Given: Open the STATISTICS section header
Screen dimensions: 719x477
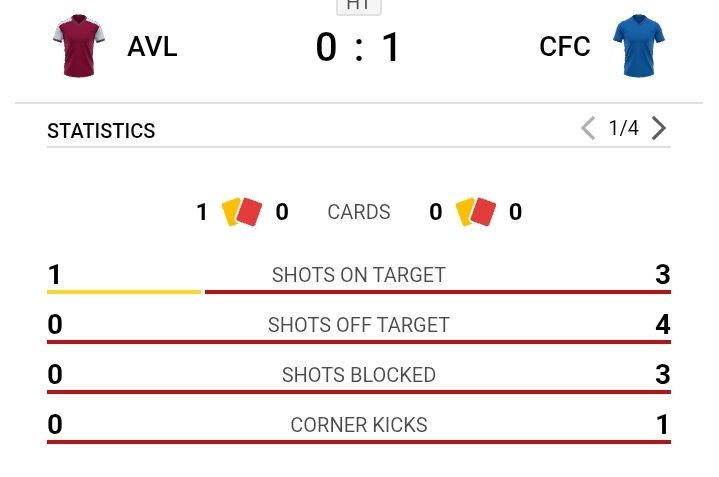Looking at the screenshot, I should point(101,131).
